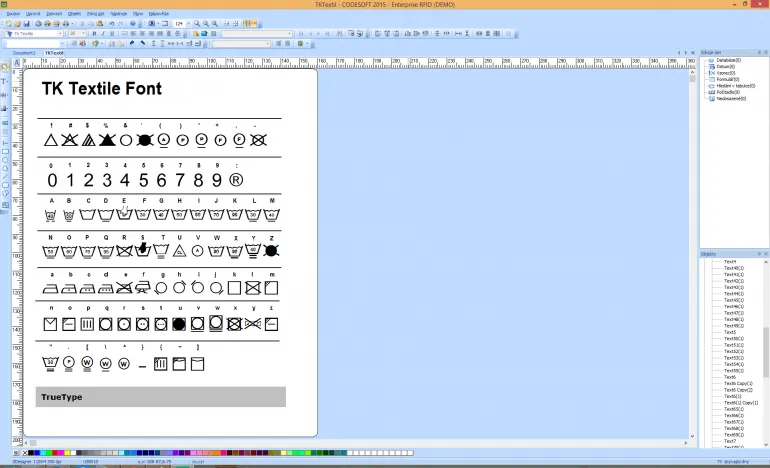Click the first-record navigation arrow
770x468 pixels.
pos(301,33)
